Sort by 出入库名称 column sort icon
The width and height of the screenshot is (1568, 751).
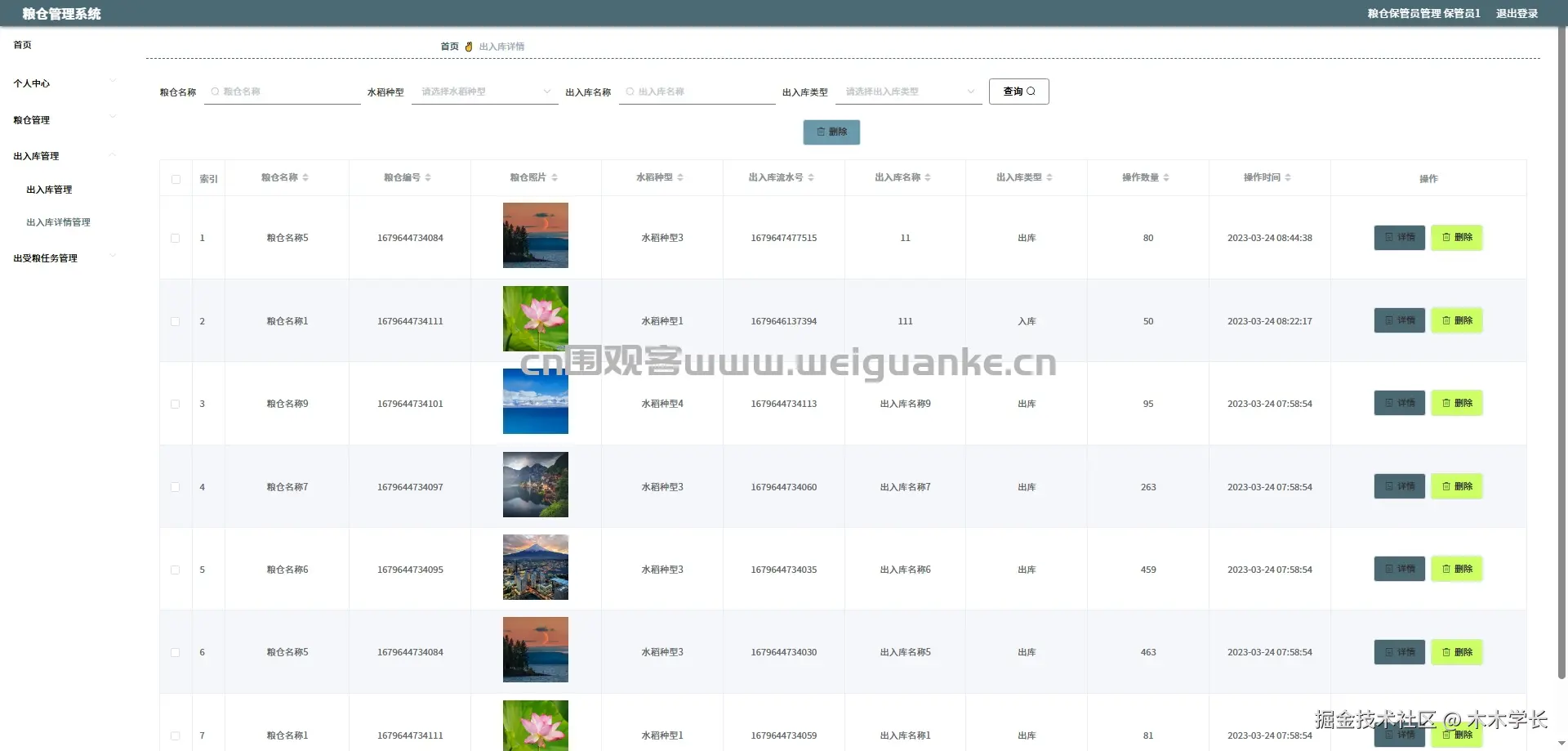point(928,177)
